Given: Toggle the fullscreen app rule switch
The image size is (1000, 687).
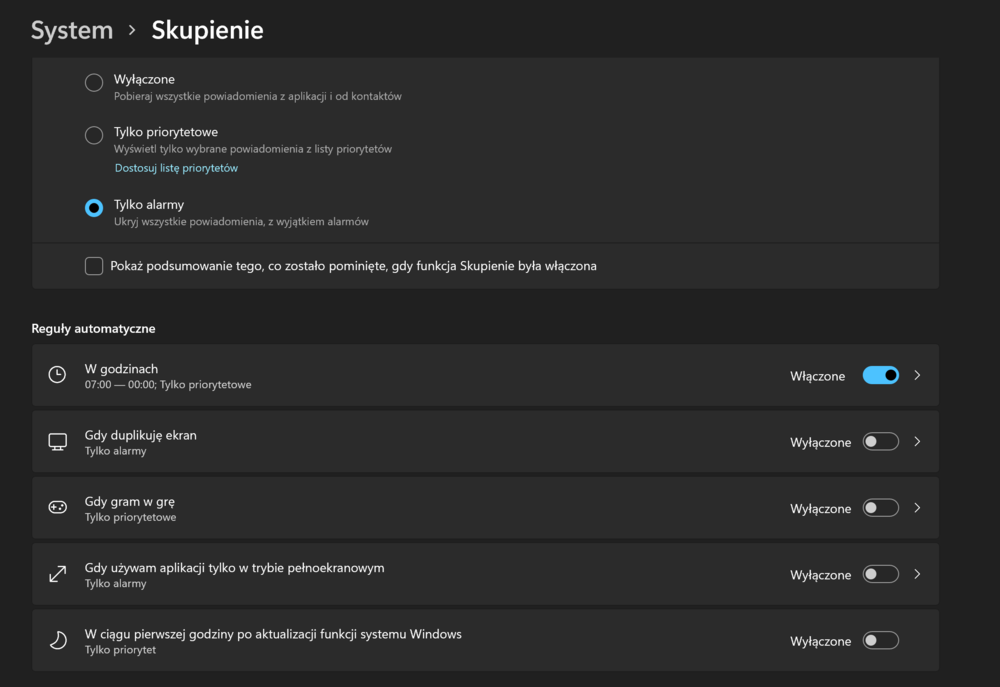Looking at the screenshot, I should (880, 574).
